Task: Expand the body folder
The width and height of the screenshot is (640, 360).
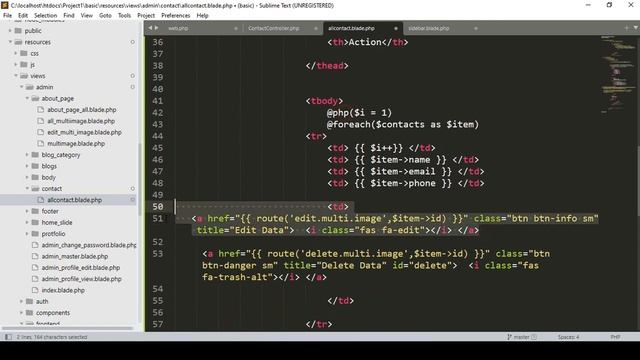Action: pyautogui.click(x=27, y=178)
